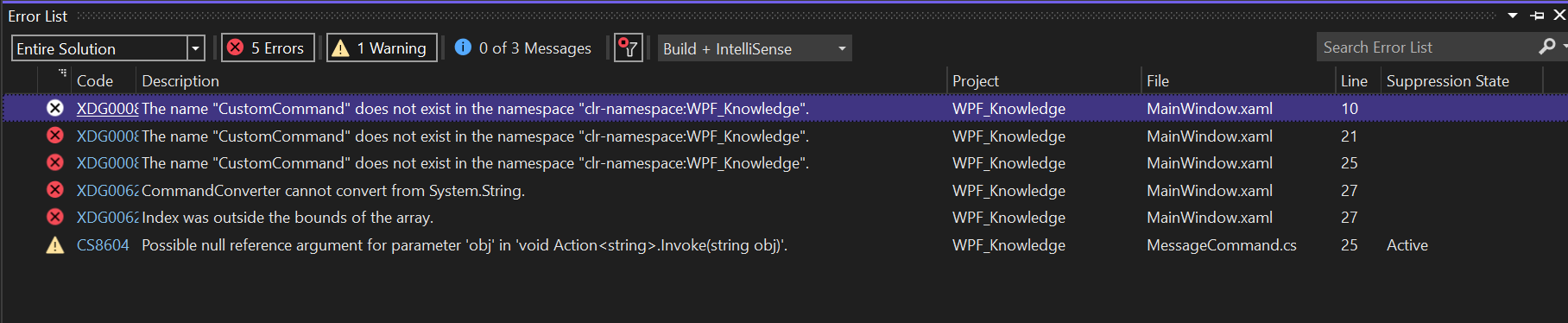
Task: Click the error icon of the selected first row
Action: click(x=55, y=108)
